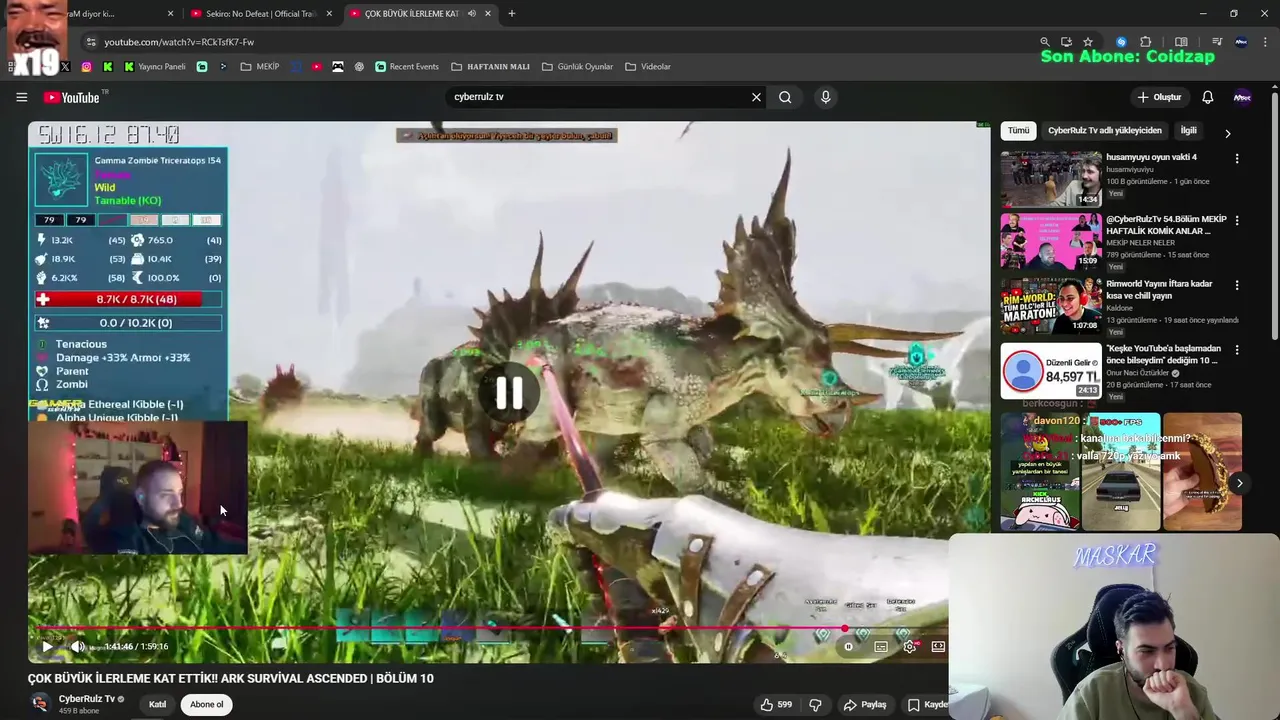Viewport: 1280px width, 720px height.
Task: Click the Katıl join button
Action: click(x=157, y=704)
